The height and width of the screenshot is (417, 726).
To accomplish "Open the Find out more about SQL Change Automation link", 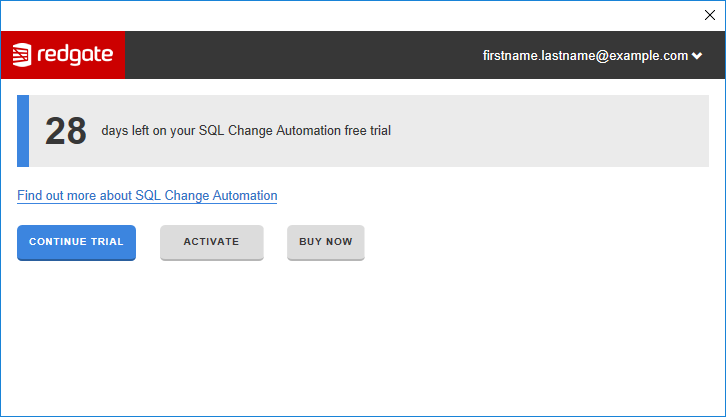I will coord(147,196).
